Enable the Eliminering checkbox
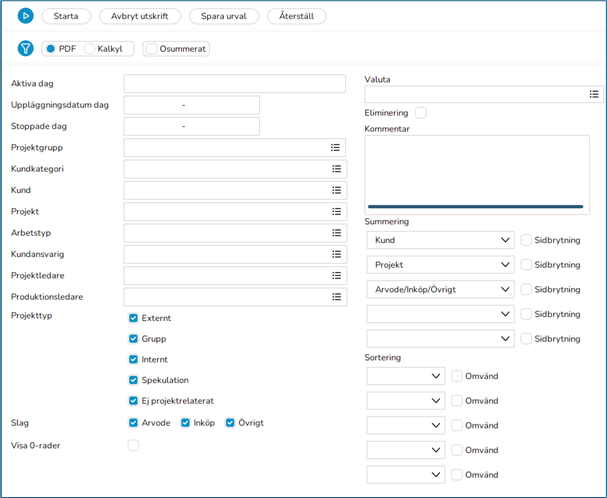Image resolution: width=607 pixels, height=498 pixels. (x=421, y=113)
